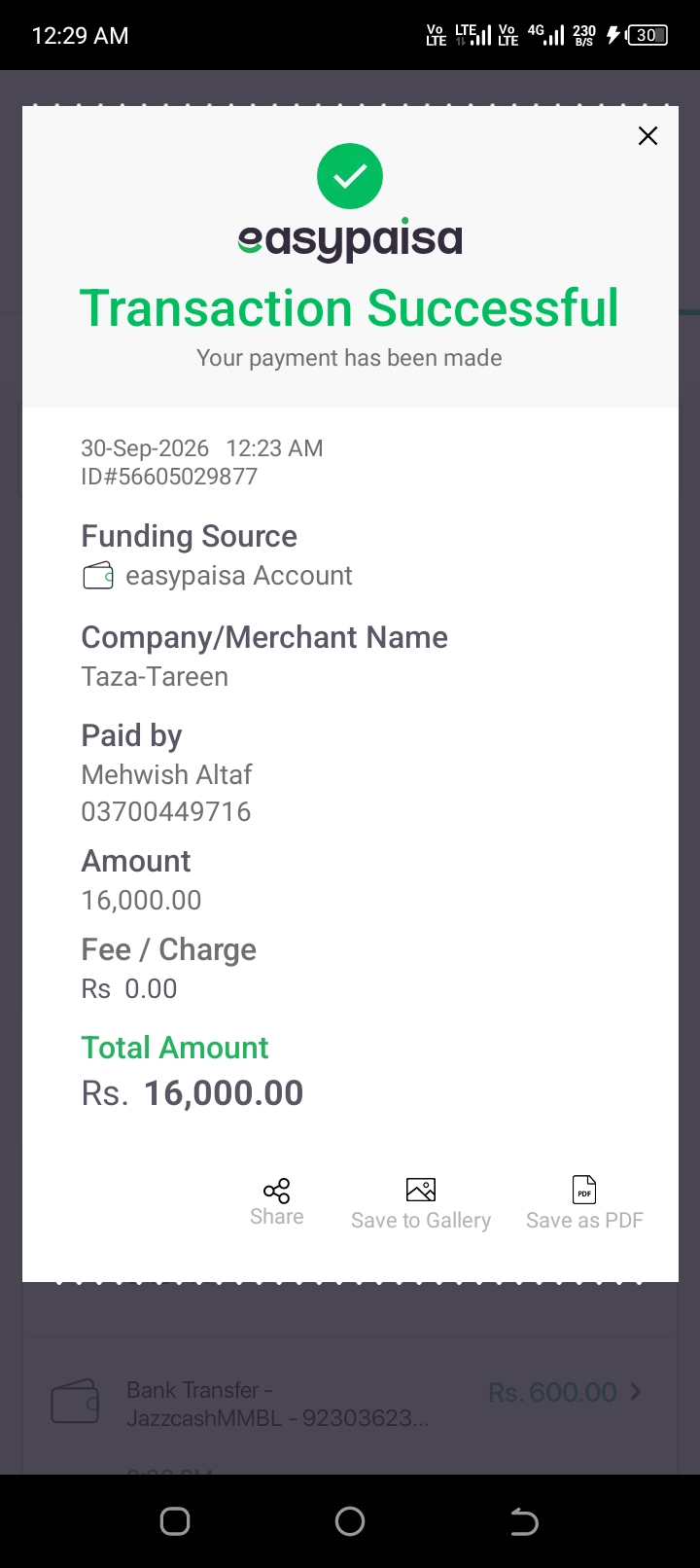Open the Bank Transfer JazzcashMMBL entry
This screenshot has width=700, height=1568.
(350, 1404)
